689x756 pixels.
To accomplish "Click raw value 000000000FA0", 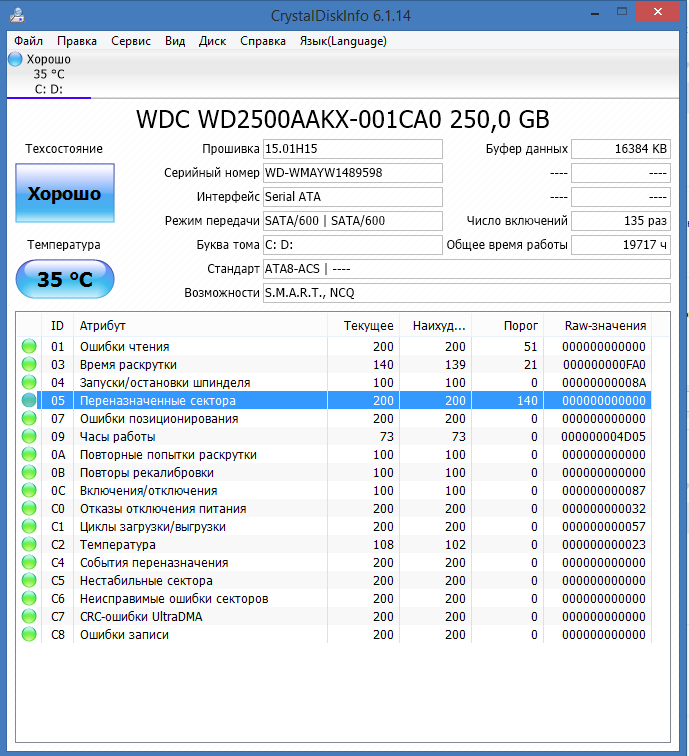I will [x=604, y=364].
